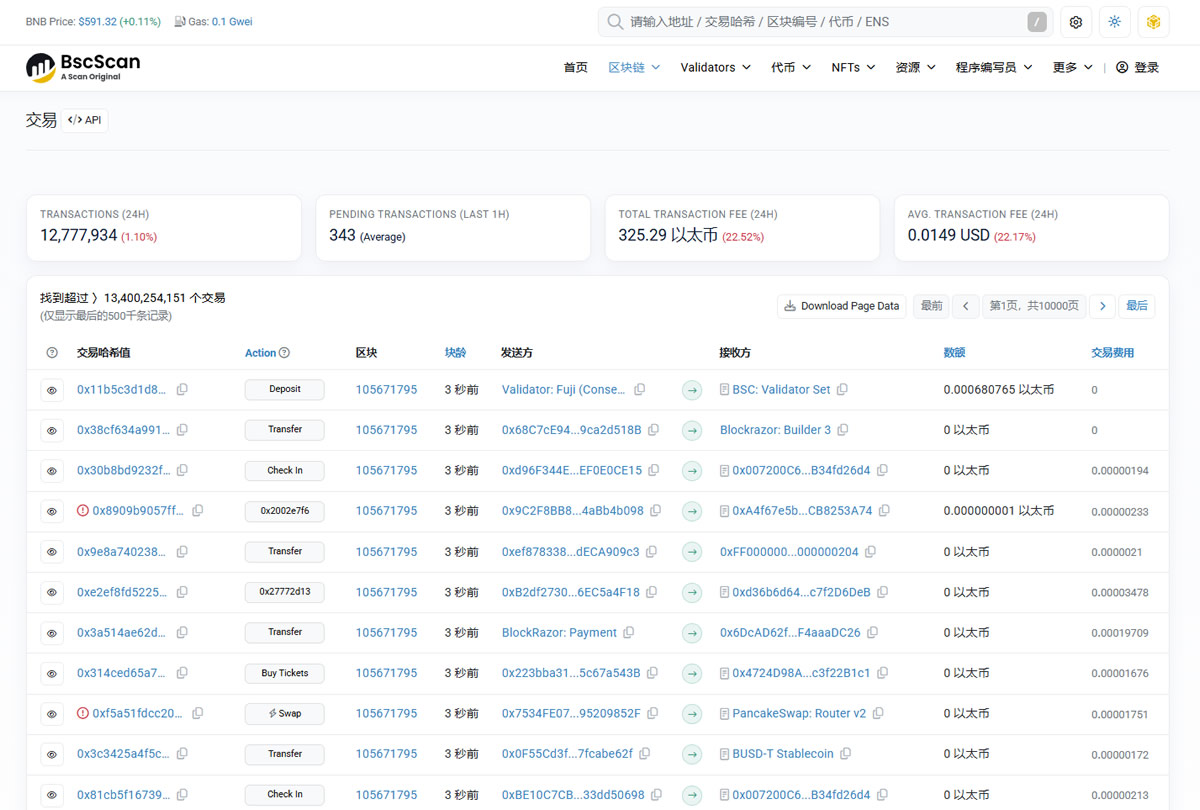Copy receiver address 0xFF000000...000000204

871,552
